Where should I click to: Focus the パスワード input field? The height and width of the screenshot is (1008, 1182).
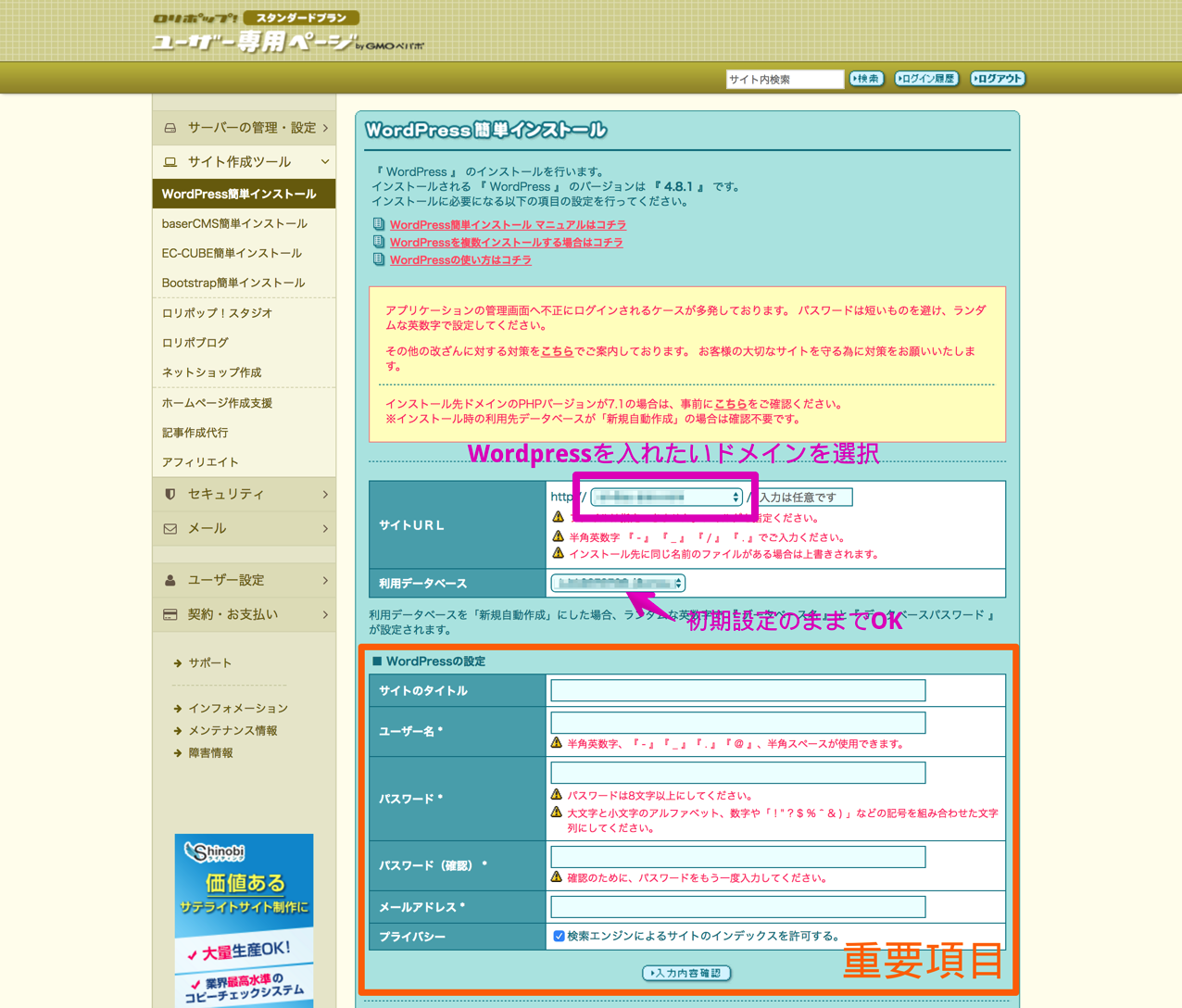[738, 773]
